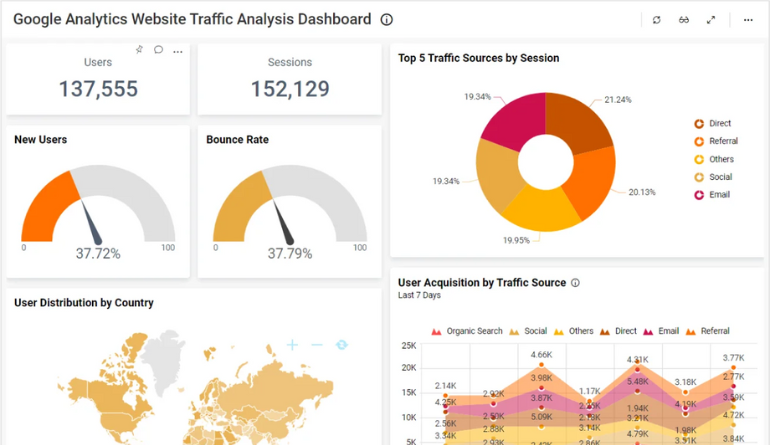770x445 pixels.
Task: Click the dashboard refresh icon
Action: point(656,20)
